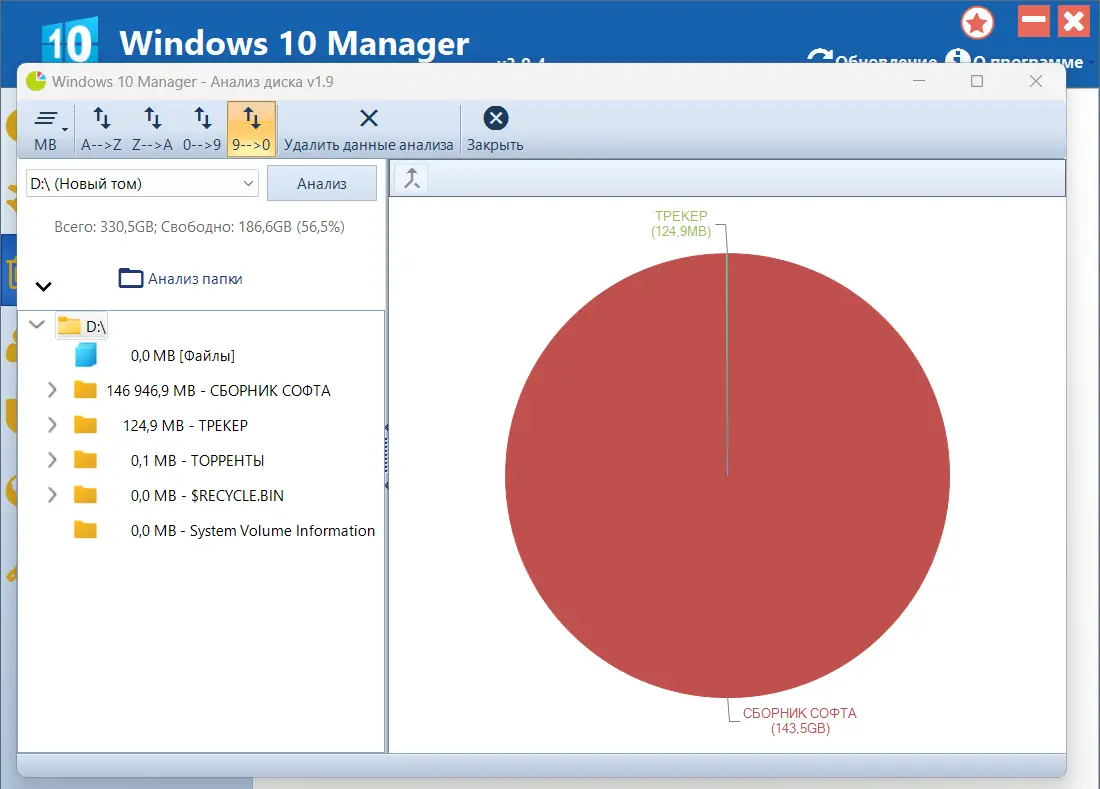Click the ТРЕКЕР (124,9MB) chart label
This screenshot has height=789, width=1100.
pyautogui.click(x=680, y=224)
